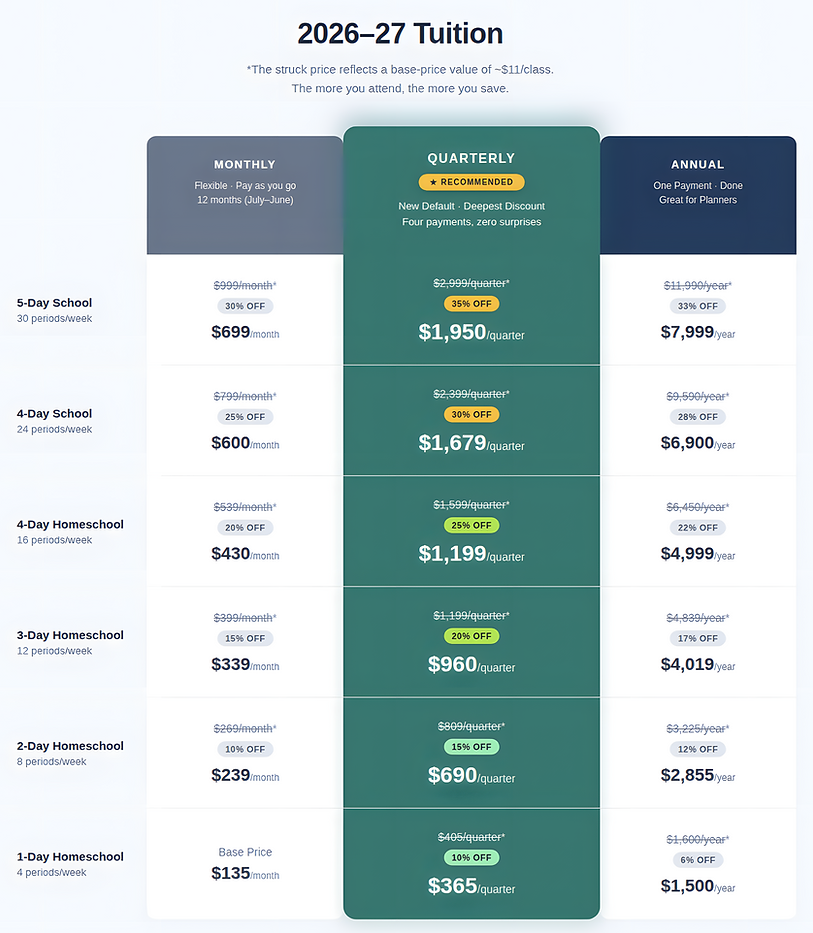Click the 4-Day Homeschool 16 periods/week label
The image size is (813, 933).
point(70,531)
